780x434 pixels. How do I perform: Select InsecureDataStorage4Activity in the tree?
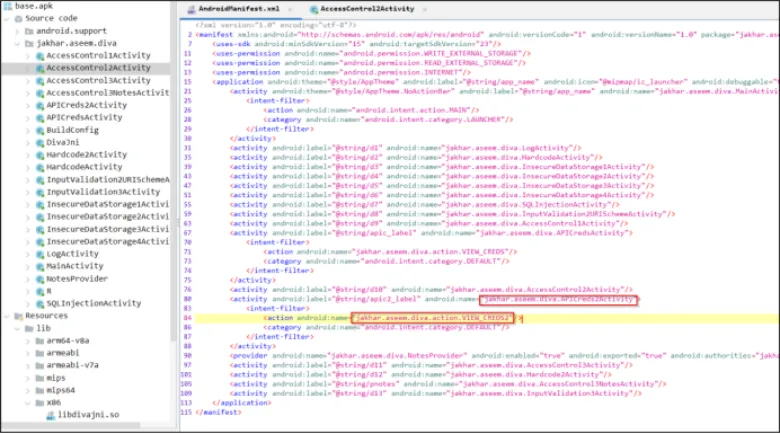107,242
